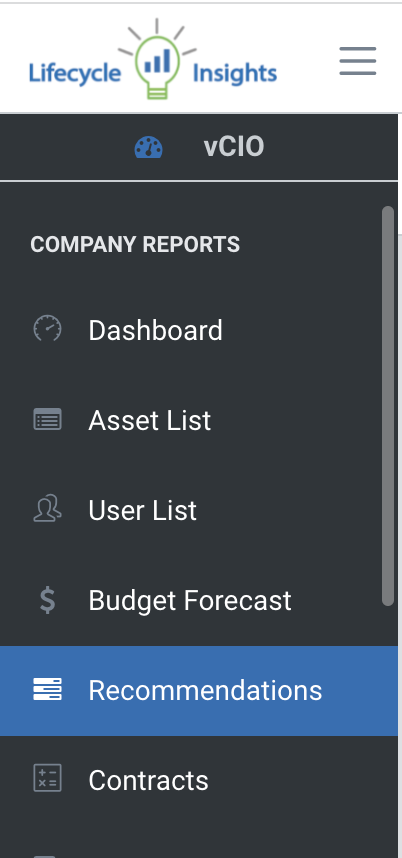
Task: Click the Recommendations server-stack icon
Action: pyautogui.click(x=48, y=689)
